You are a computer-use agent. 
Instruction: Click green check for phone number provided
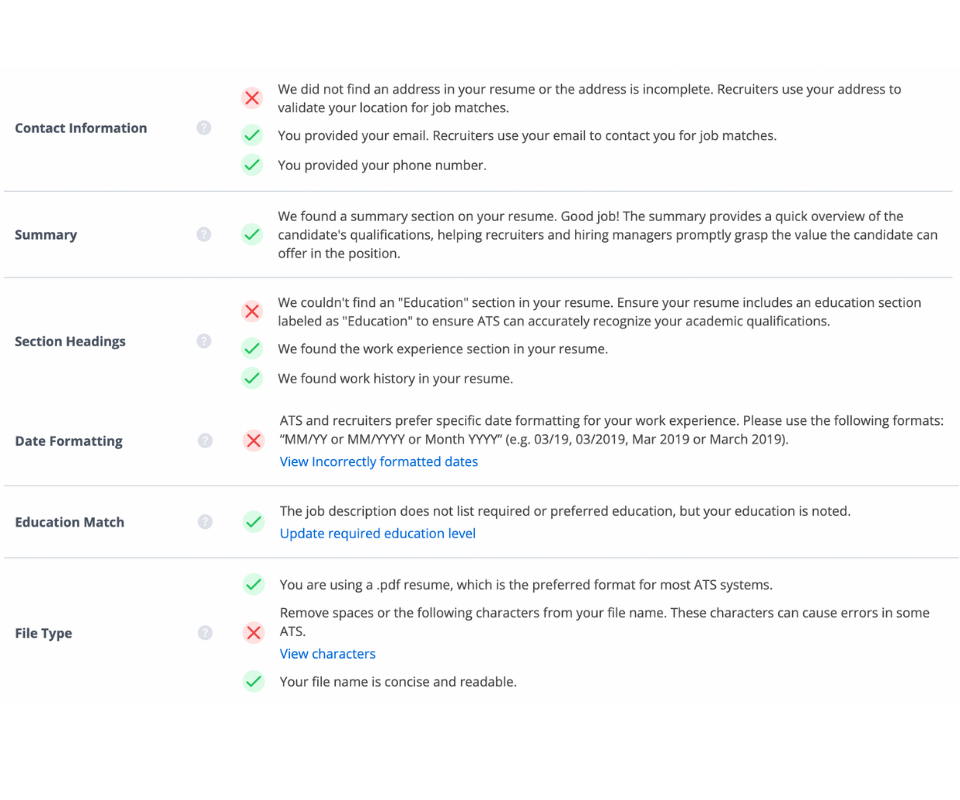coord(252,165)
